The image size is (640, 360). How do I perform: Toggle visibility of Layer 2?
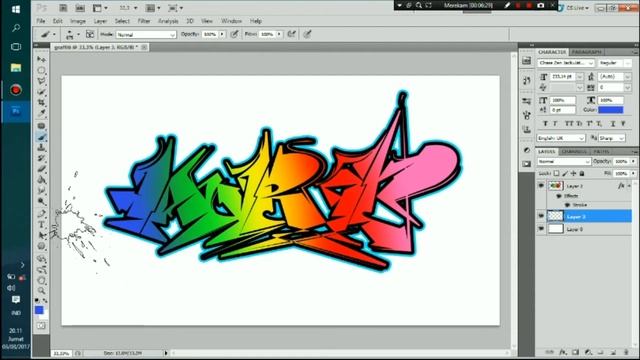541,185
